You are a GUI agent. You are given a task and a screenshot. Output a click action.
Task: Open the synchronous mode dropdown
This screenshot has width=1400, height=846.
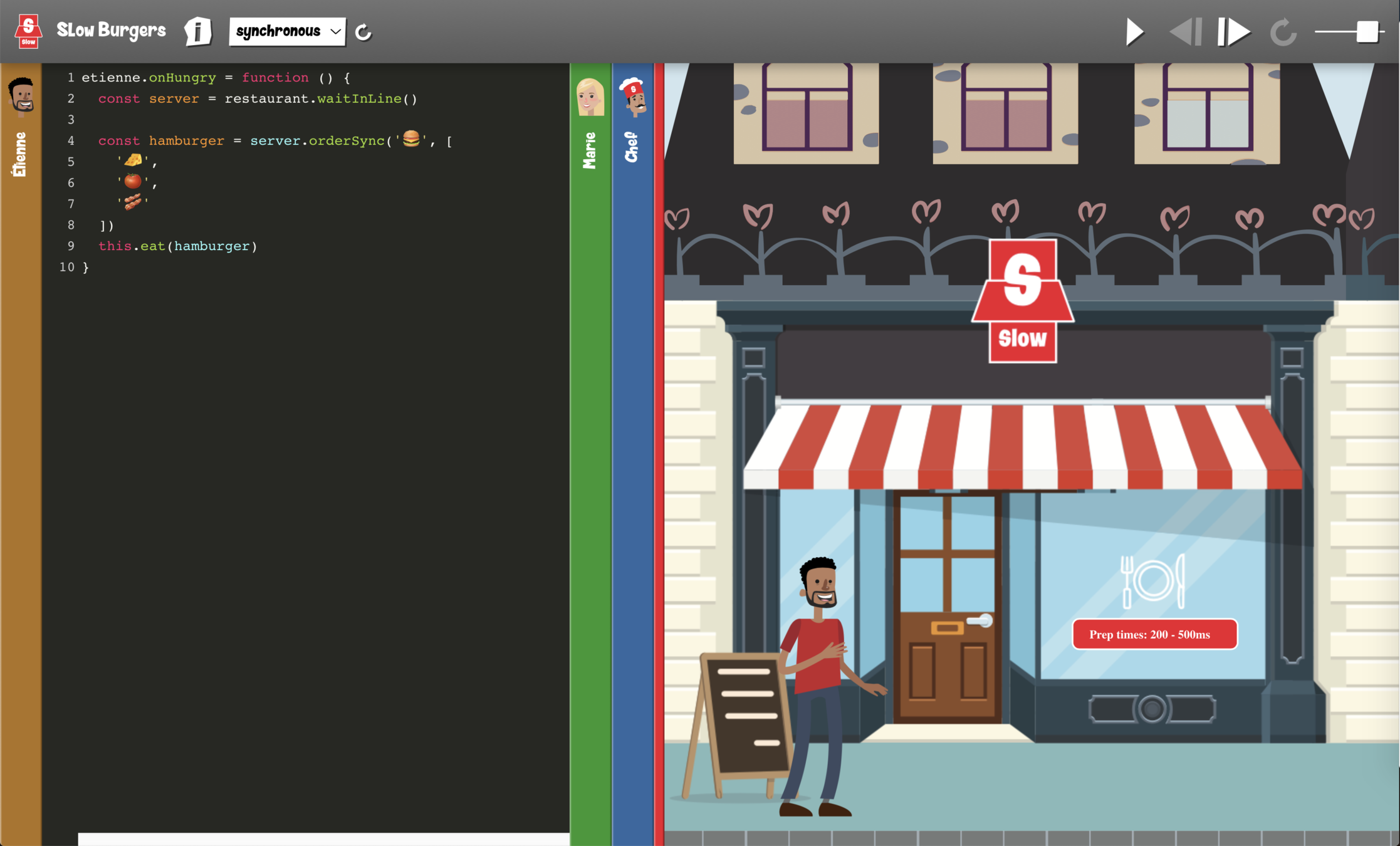click(x=287, y=31)
